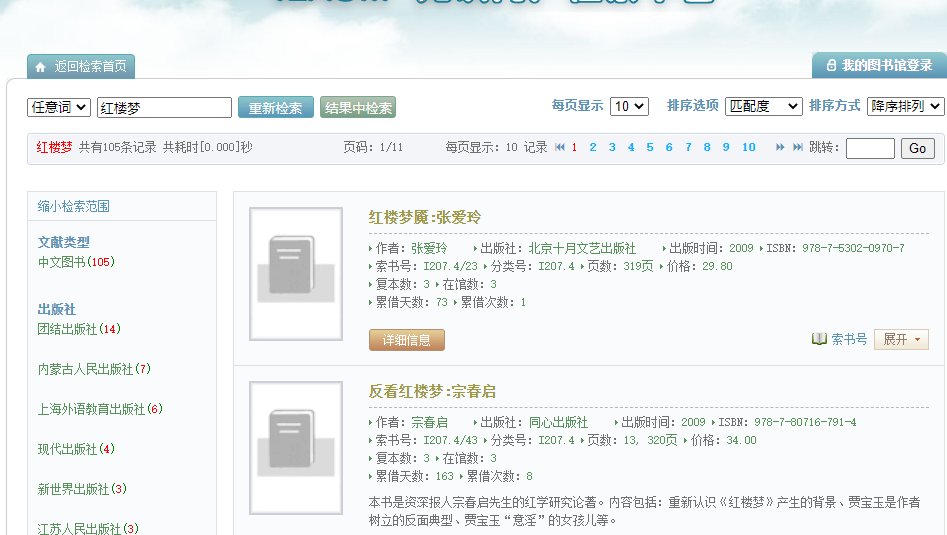Click the 页码: 1/11 indicator

tap(373, 147)
